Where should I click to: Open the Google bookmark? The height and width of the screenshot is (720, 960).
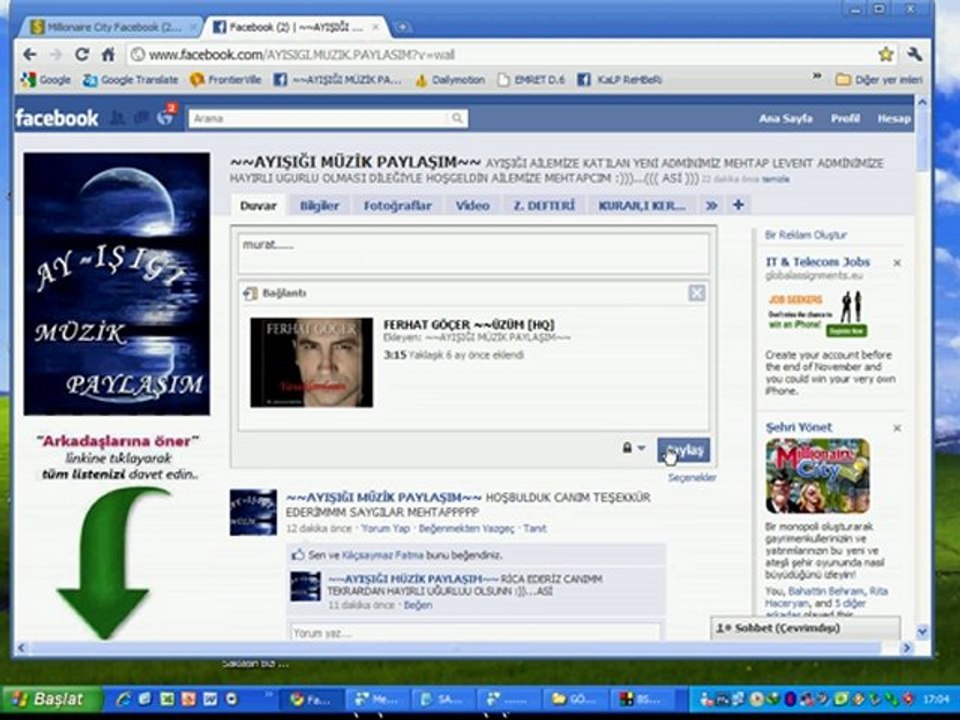[46, 80]
